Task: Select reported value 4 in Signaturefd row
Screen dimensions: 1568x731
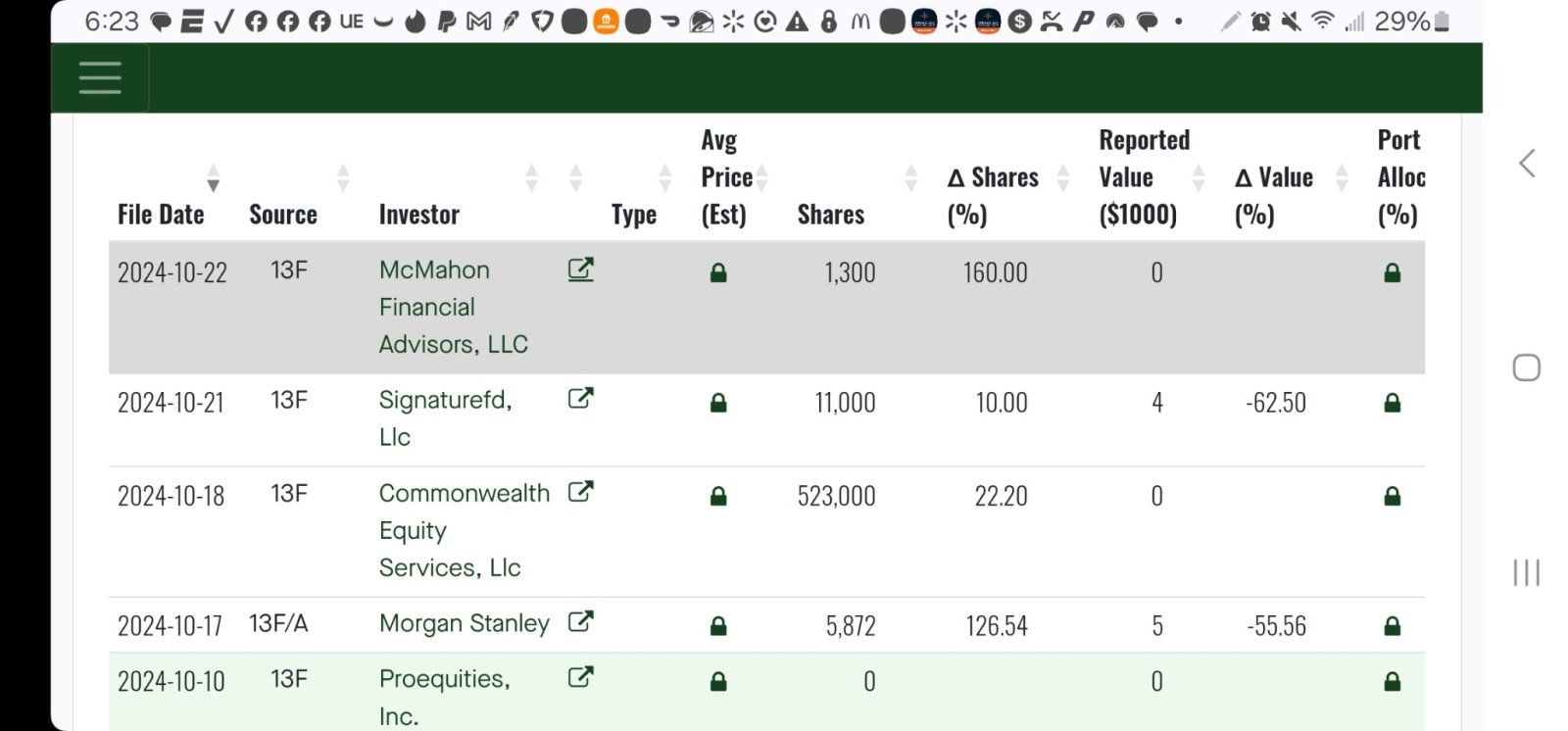Action: pyautogui.click(x=1157, y=403)
